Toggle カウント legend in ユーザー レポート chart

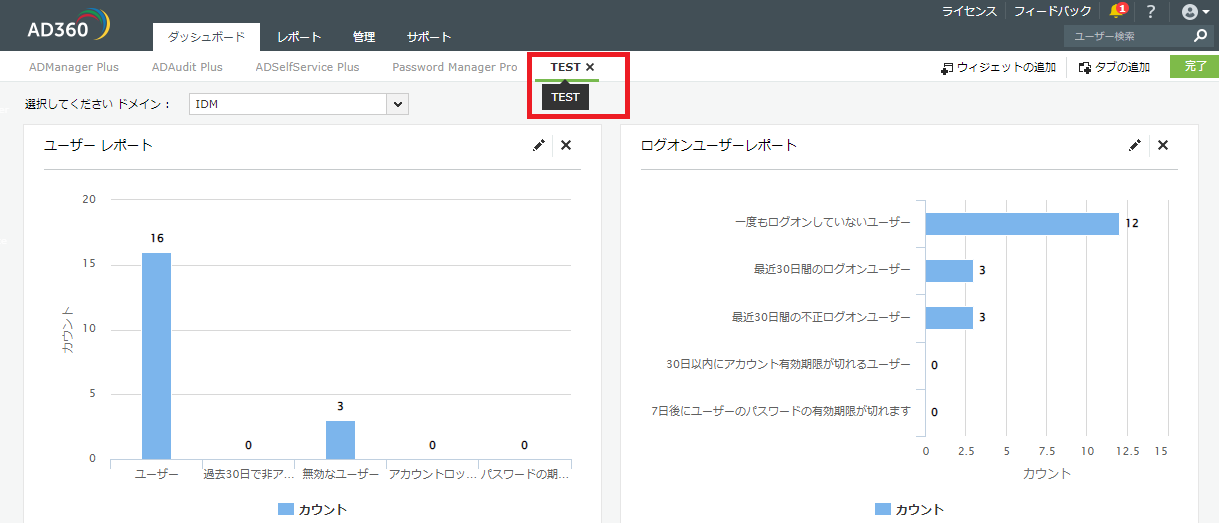[x=313, y=509]
